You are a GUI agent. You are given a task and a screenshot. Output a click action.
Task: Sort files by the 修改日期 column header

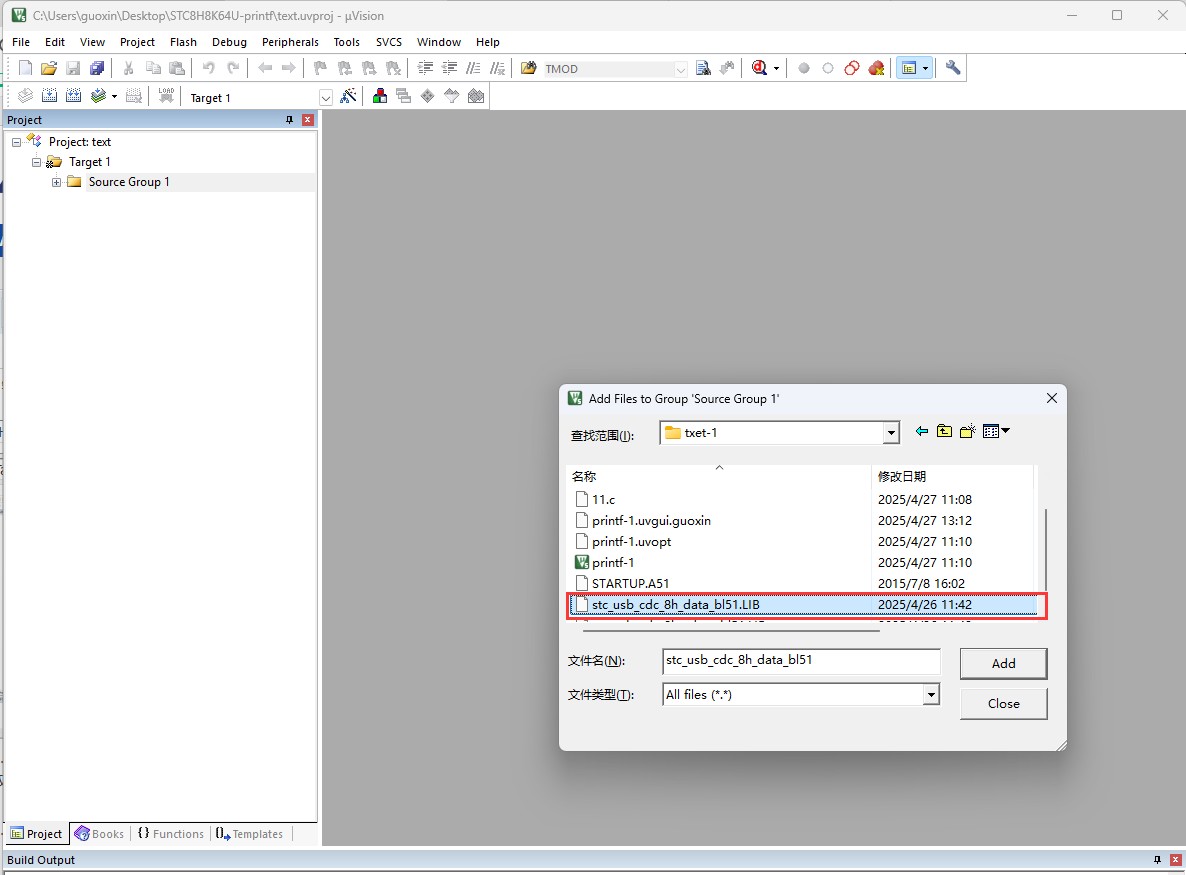pos(952,476)
